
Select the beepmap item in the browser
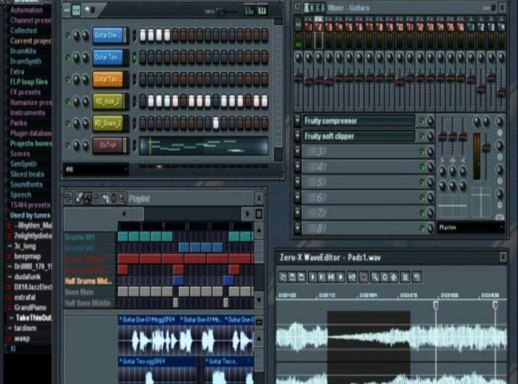(27, 256)
